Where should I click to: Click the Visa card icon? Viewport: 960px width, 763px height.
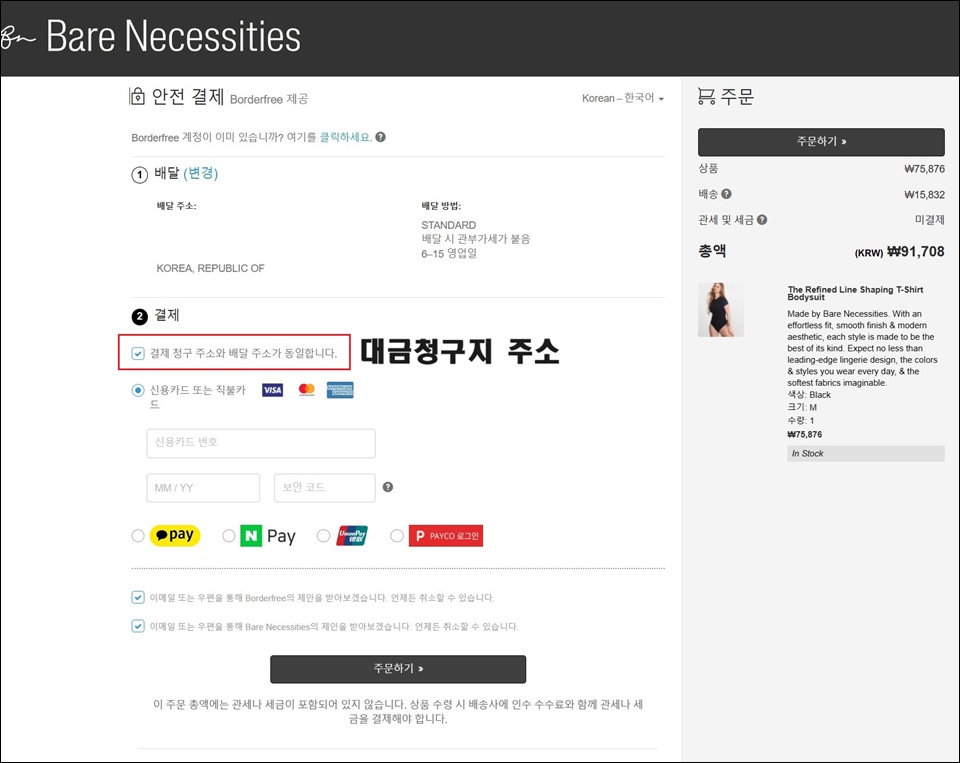tap(272, 390)
